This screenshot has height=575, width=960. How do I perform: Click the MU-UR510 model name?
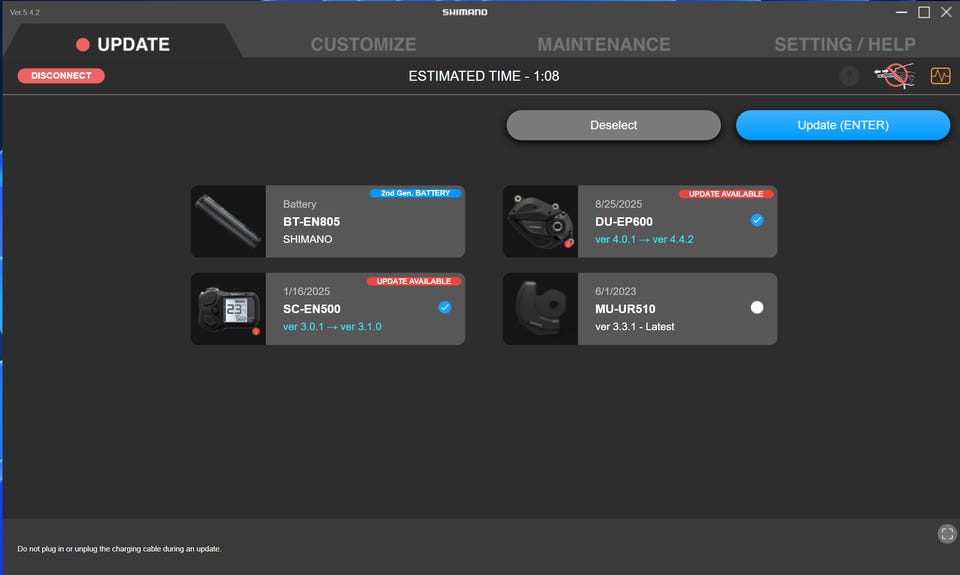pos(625,309)
